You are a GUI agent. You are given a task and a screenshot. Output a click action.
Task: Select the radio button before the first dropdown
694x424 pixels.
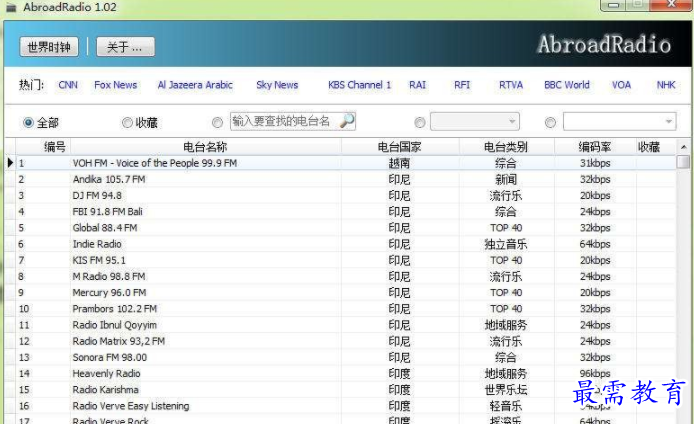419,122
